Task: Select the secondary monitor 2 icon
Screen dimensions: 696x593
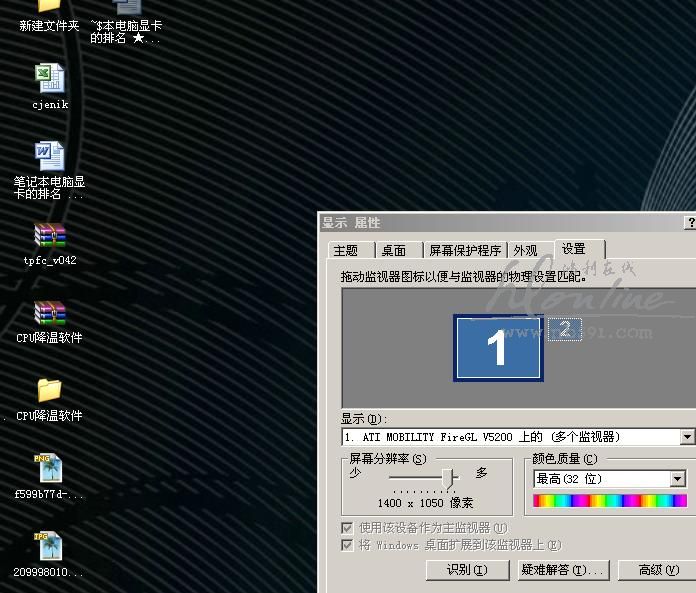Action: pyautogui.click(x=565, y=329)
